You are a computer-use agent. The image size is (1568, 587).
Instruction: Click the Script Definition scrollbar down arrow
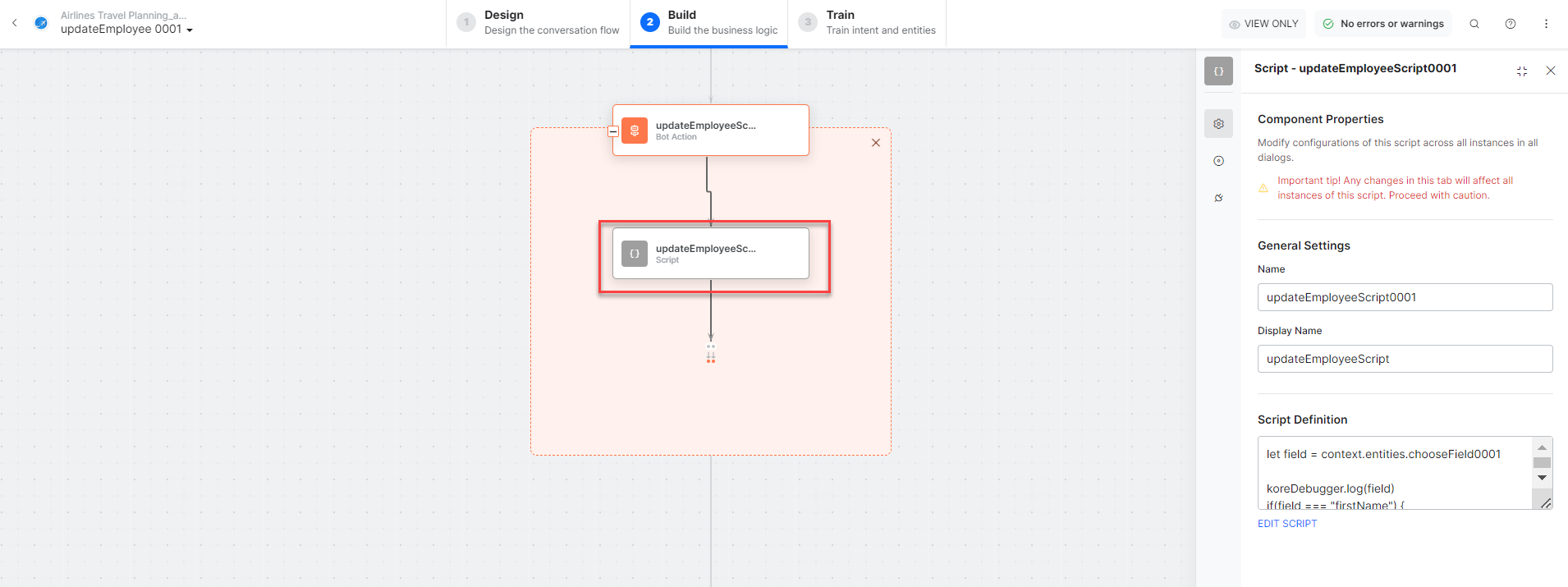[x=1542, y=478]
